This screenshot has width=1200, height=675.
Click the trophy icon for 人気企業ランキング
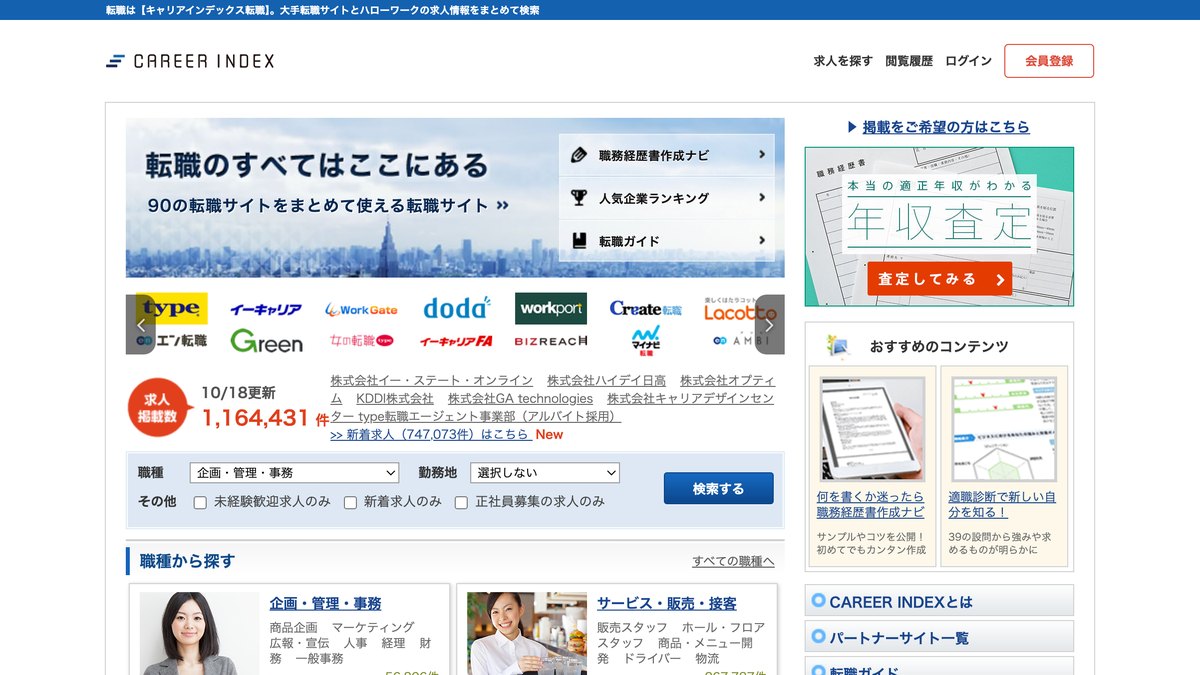579,197
